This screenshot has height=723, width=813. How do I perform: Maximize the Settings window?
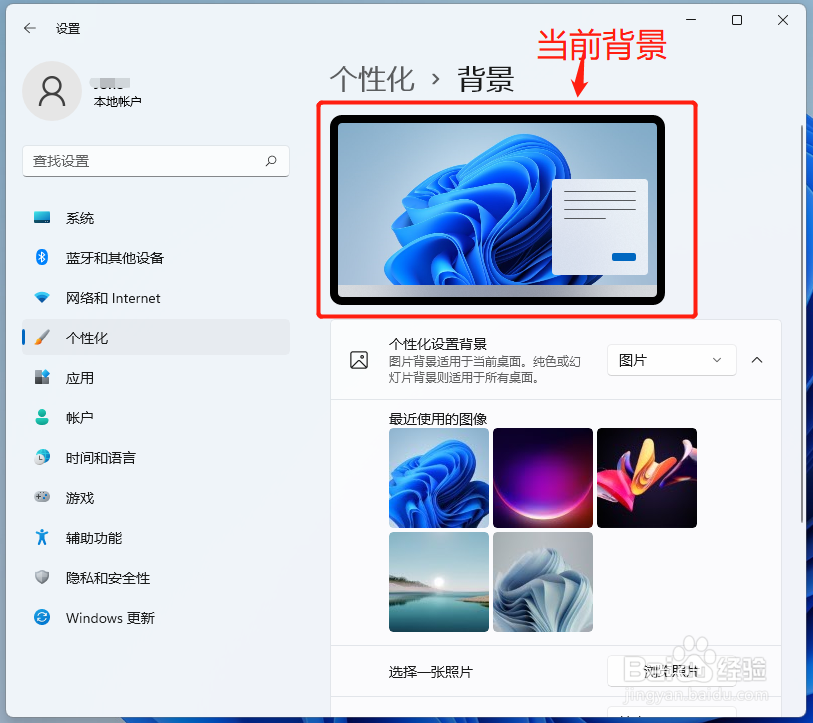[737, 20]
